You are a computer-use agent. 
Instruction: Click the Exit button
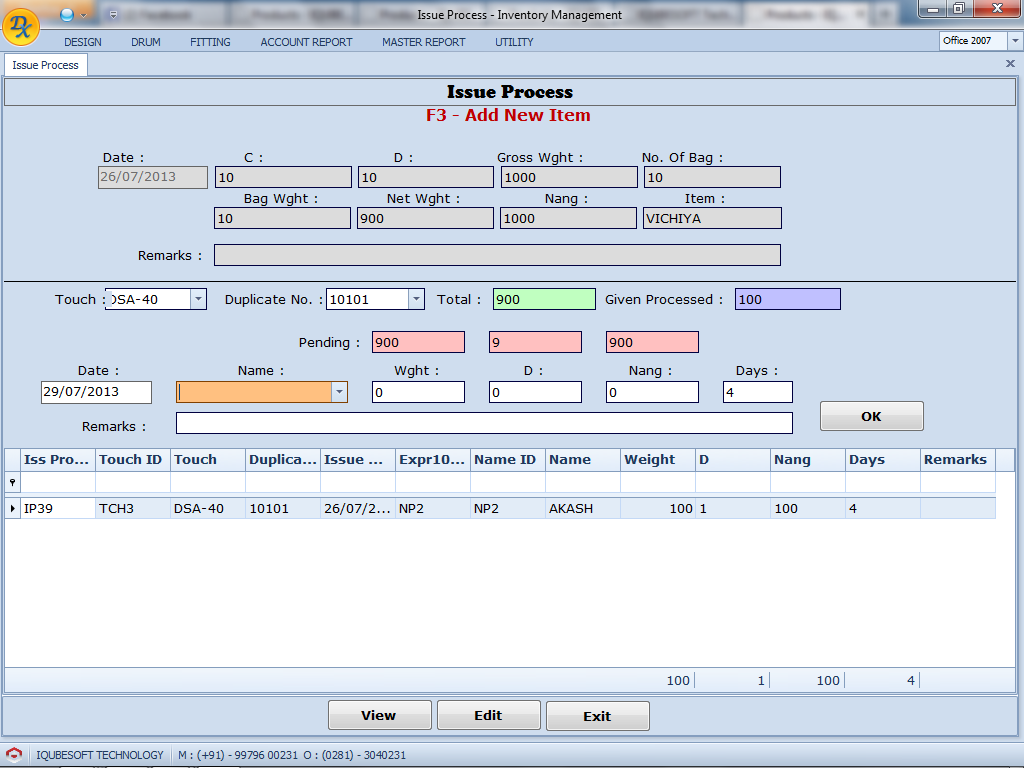tap(597, 716)
